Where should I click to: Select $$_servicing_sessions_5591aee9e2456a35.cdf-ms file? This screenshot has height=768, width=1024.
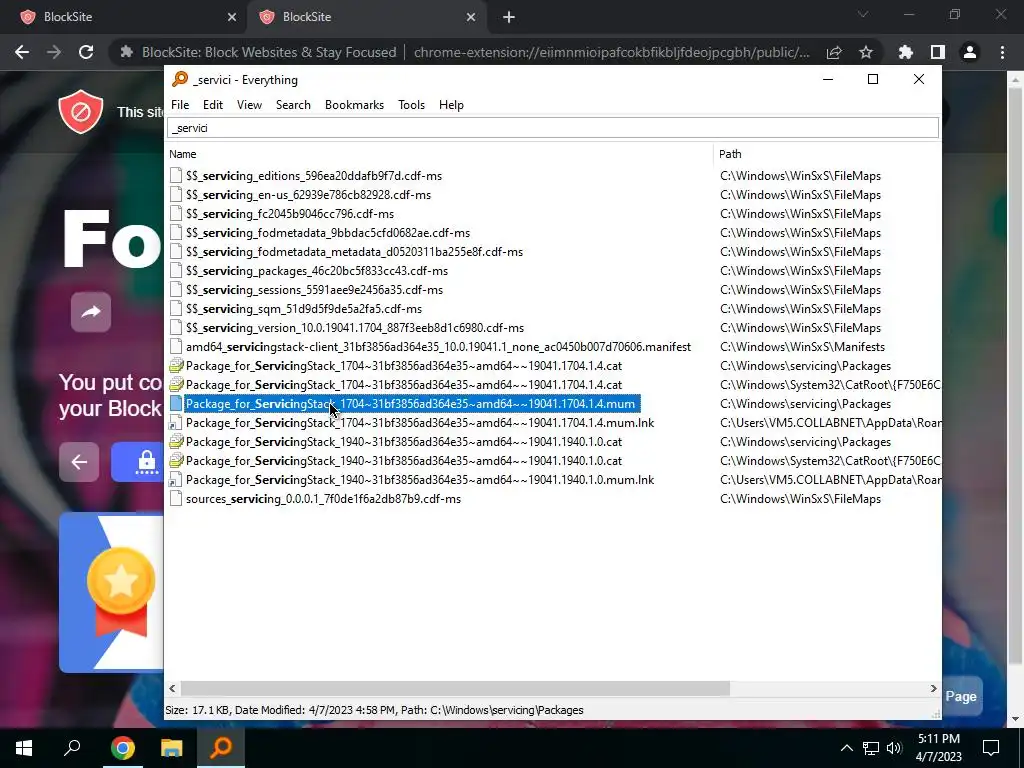[x=314, y=289]
